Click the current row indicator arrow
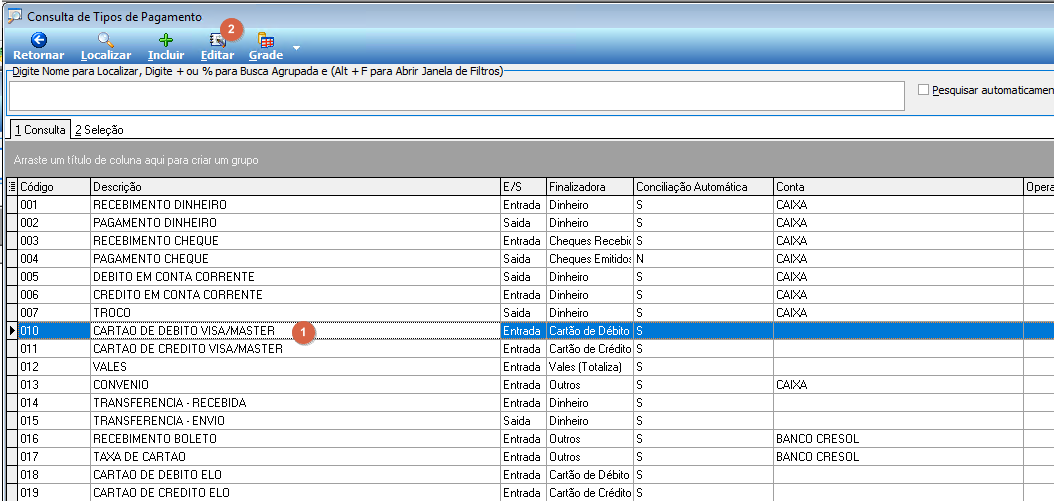Image resolution: width=1054 pixels, height=501 pixels. 11,331
